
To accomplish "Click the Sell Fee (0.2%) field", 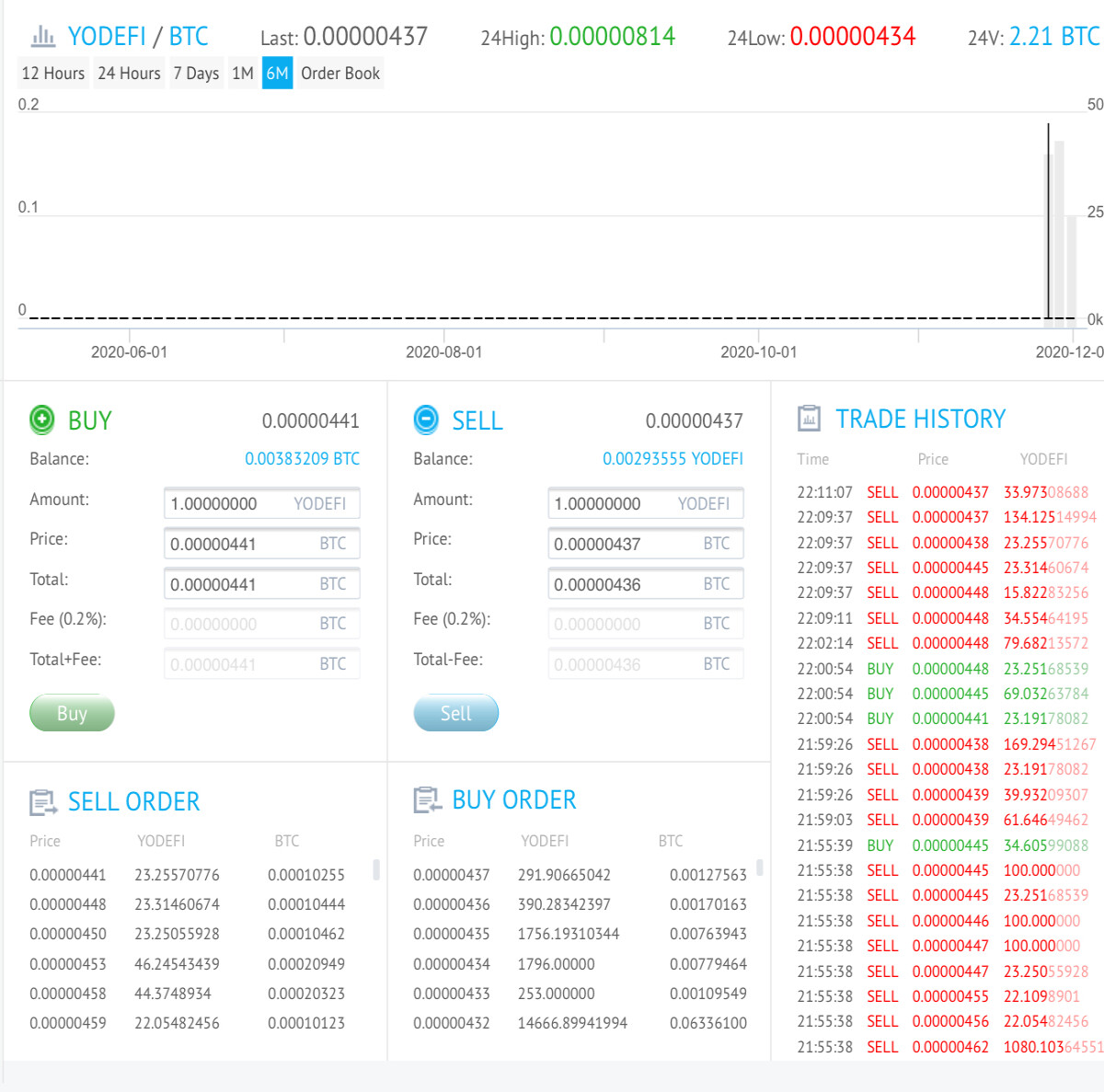I will [645, 624].
